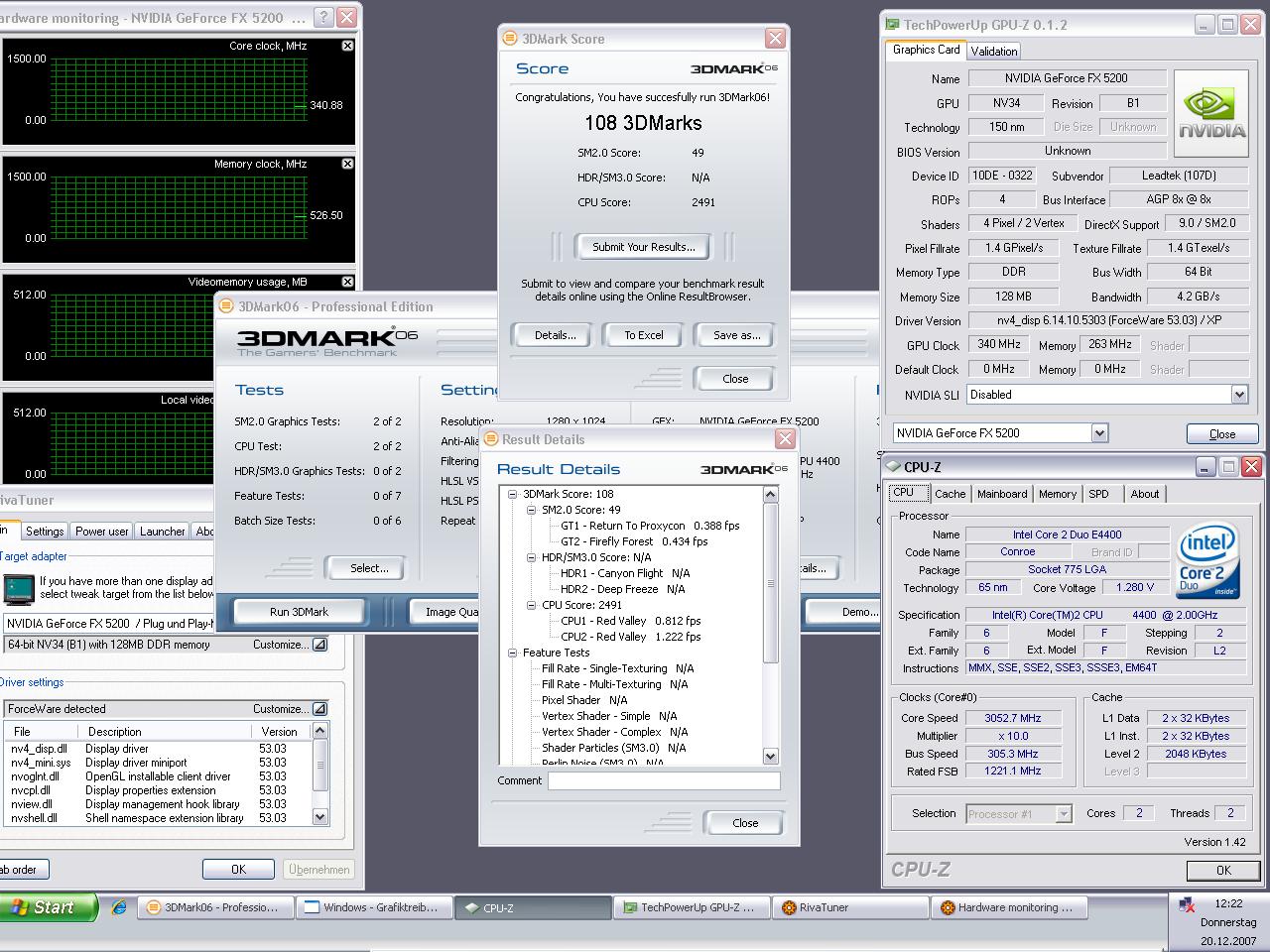
Task: Switch to the Mainboard tab in CPU-Z
Action: (x=1002, y=494)
